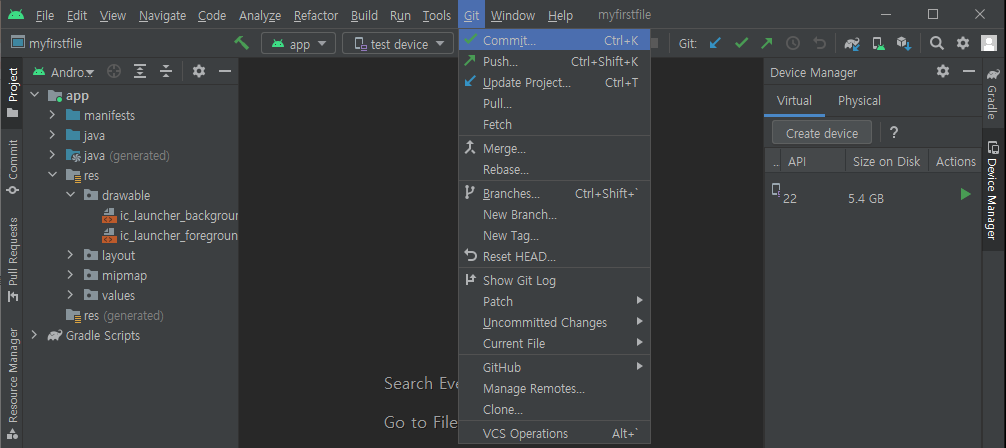Choose New Branch... menu entry

[554, 215]
